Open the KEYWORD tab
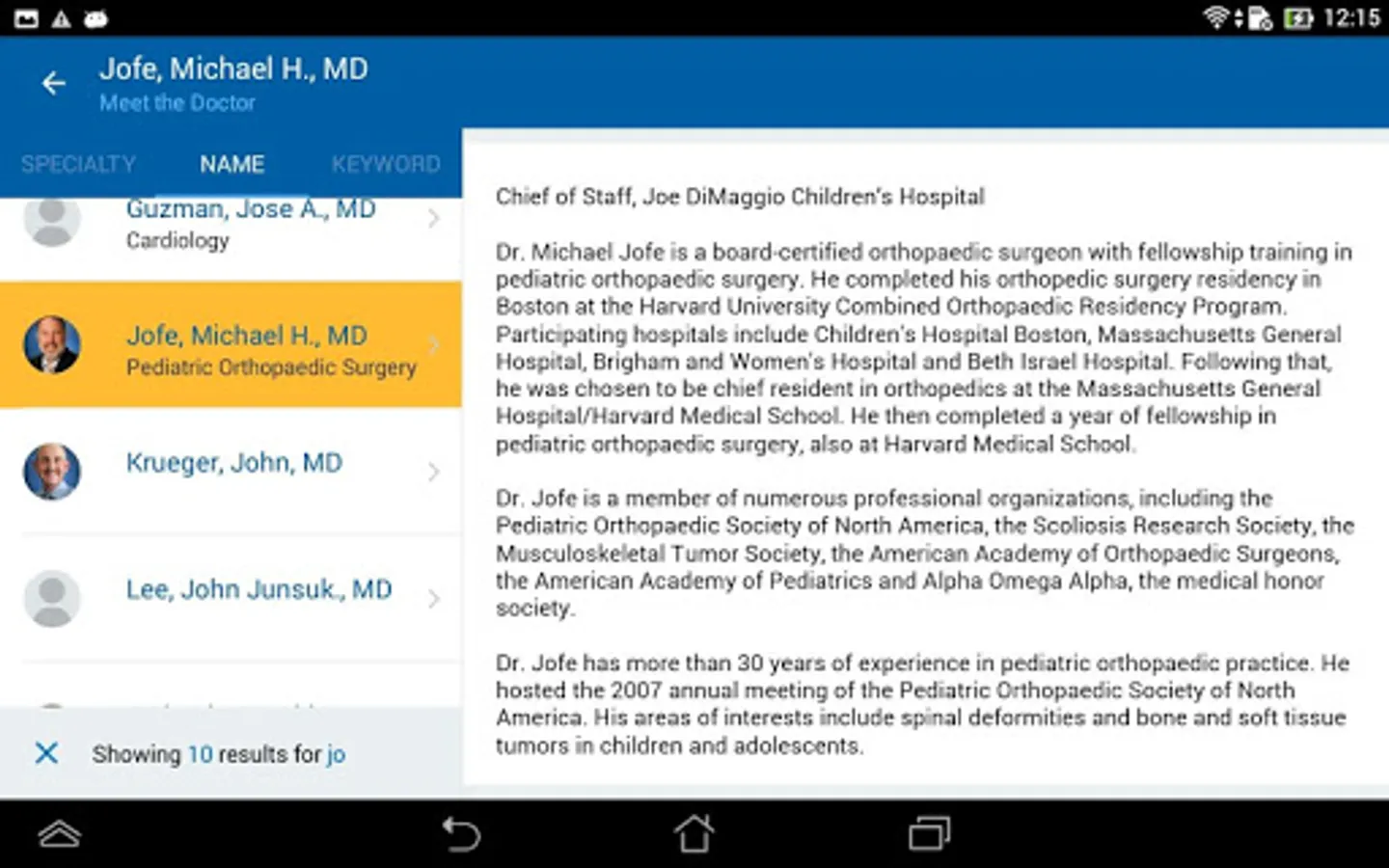The width and height of the screenshot is (1389, 868). tap(386, 164)
